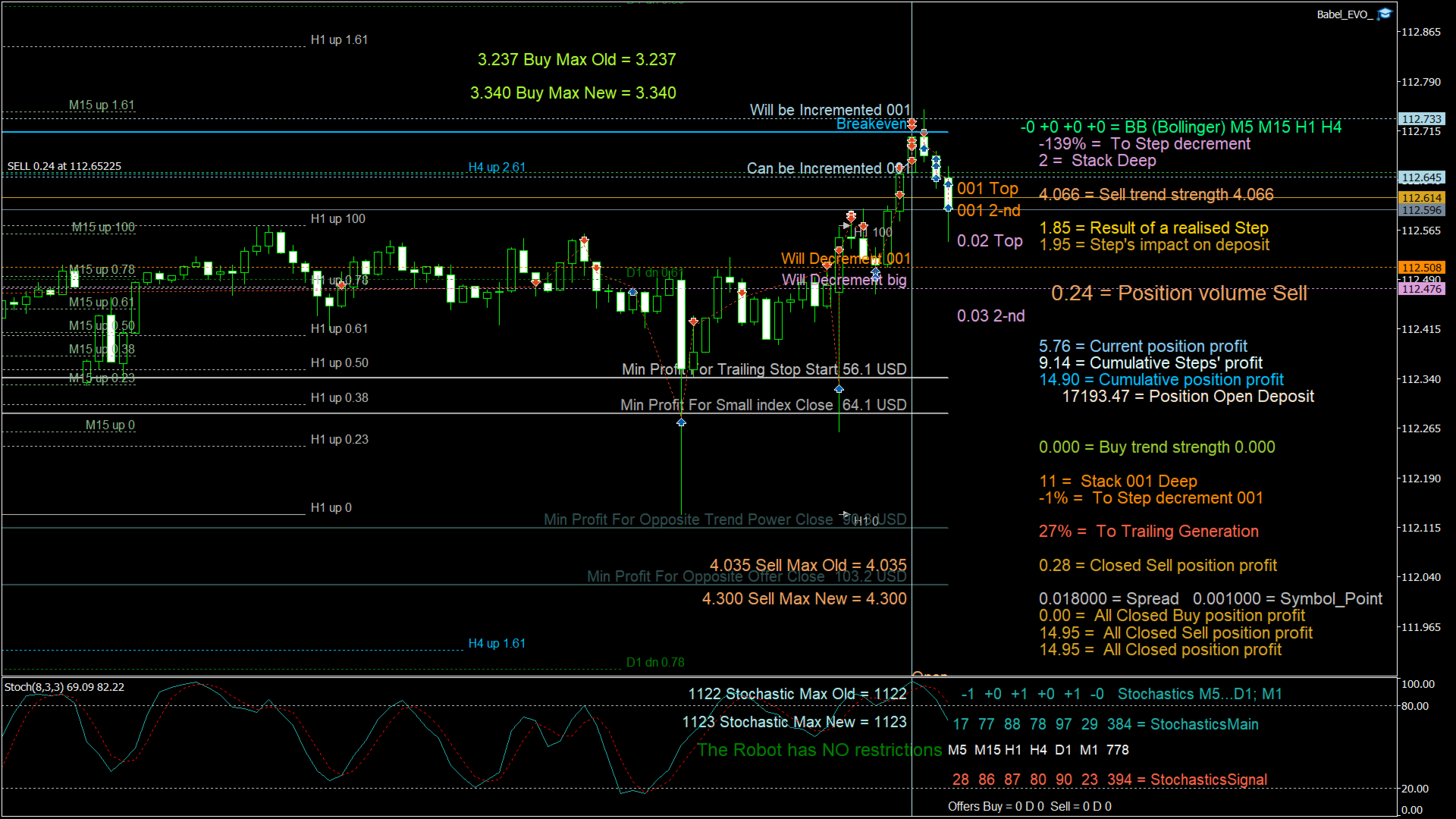The width and height of the screenshot is (1456, 819).
Task: Select the 'H4 up 2.61' level label
Action: (x=497, y=167)
